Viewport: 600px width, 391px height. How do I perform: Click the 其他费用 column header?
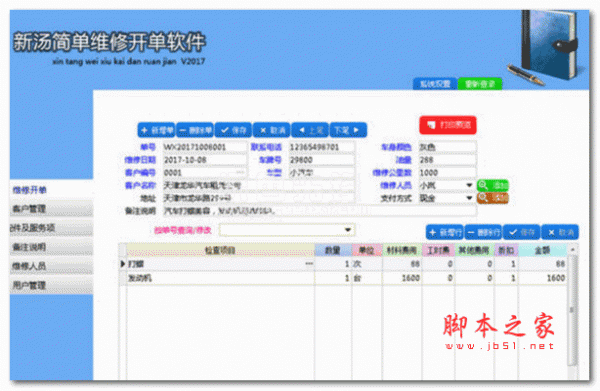coord(474,250)
